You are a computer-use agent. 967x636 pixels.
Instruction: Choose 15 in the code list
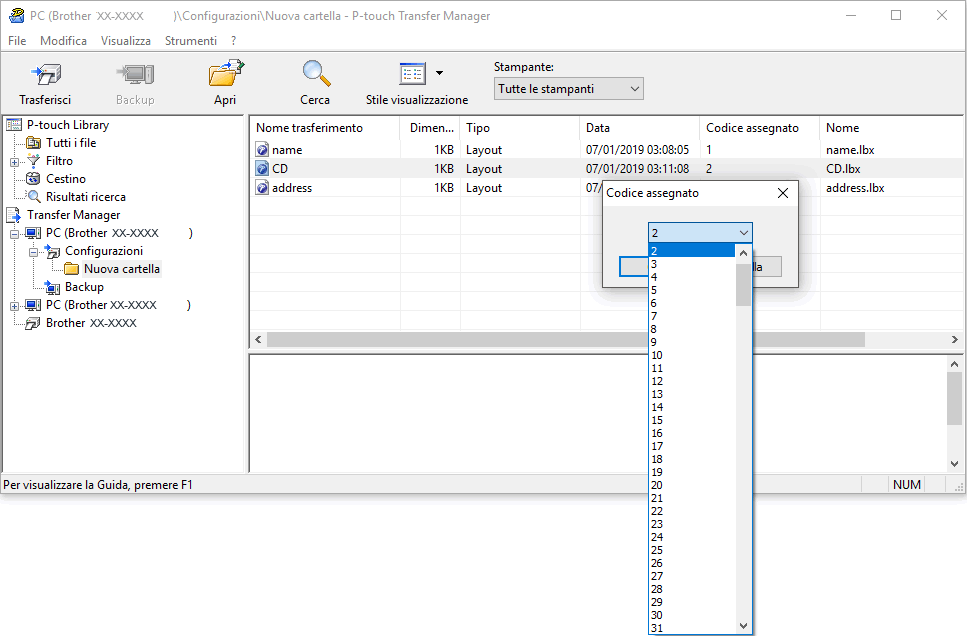(692, 420)
